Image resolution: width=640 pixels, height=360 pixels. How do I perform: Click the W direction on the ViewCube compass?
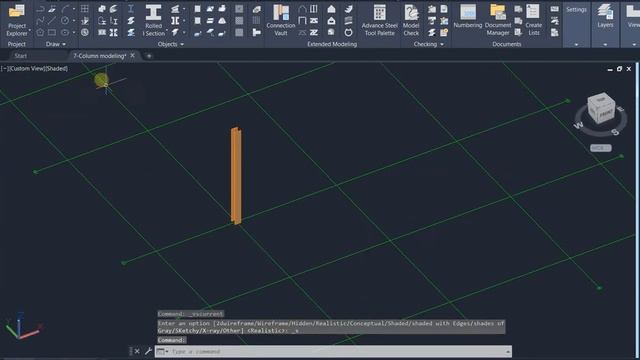tap(579, 125)
